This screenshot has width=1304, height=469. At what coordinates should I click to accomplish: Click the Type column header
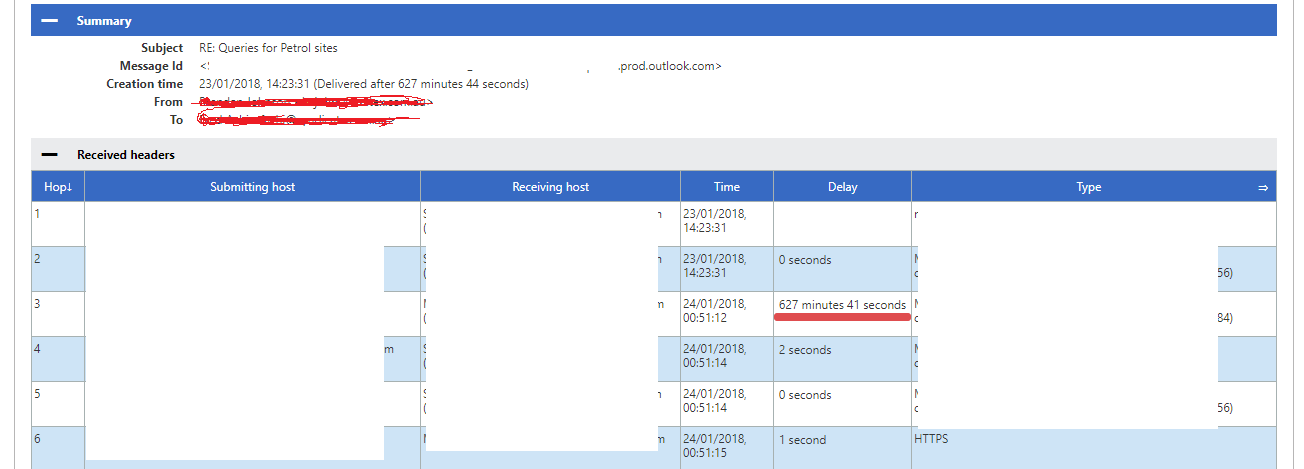click(1089, 187)
